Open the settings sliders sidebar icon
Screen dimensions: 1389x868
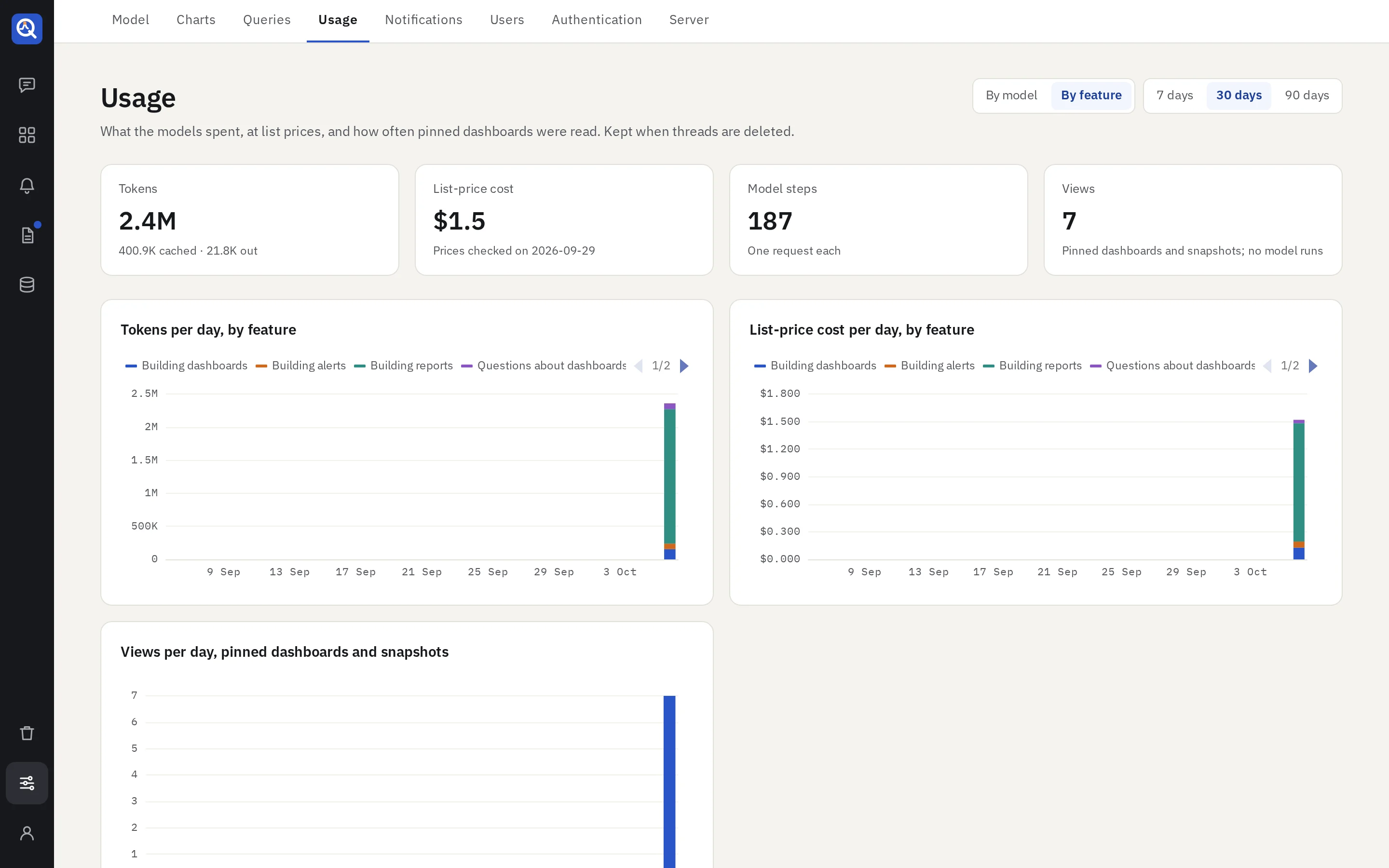click(x=27, y=783)
